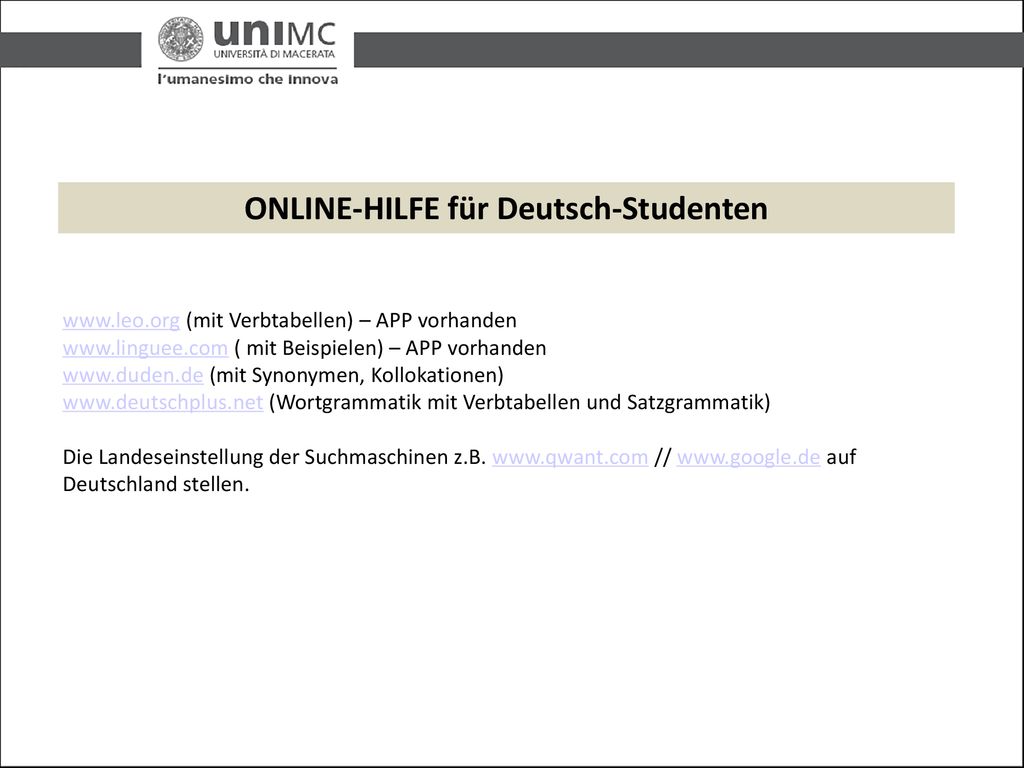Click the text "(mit Verbtabellen) – APP vorhanden"
The height and width of the screenshot is (768, 1024).
coord(351,321)
